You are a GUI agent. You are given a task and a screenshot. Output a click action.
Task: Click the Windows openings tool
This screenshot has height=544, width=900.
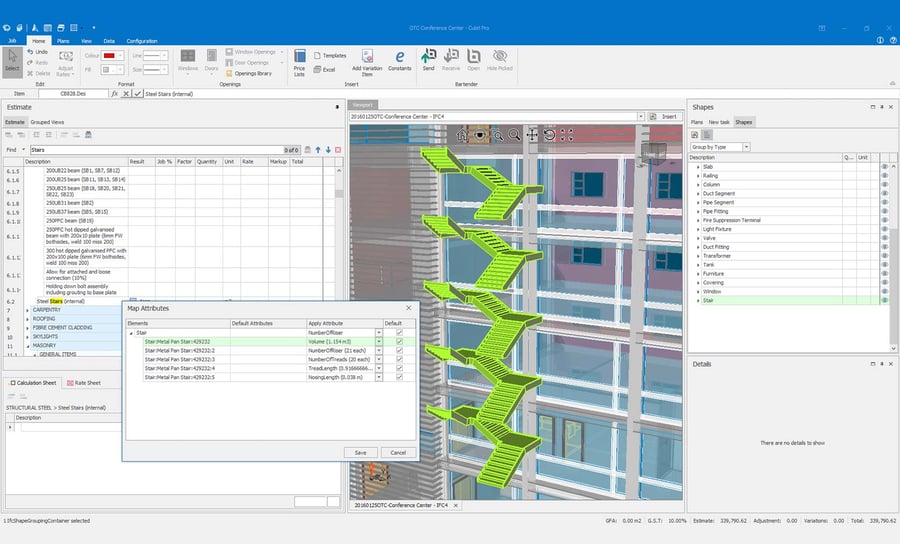188,60
